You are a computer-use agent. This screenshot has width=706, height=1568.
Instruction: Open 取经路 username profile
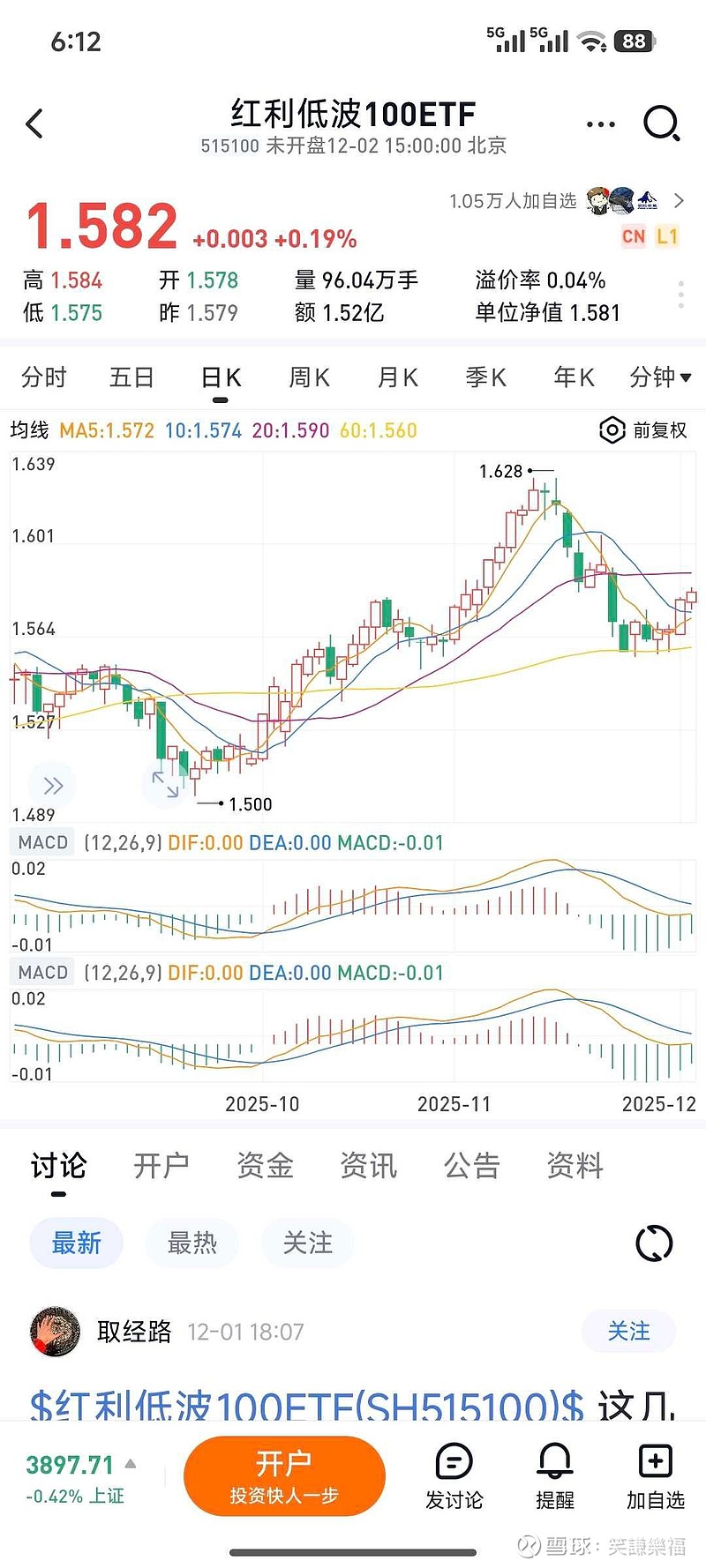click(x=134, y=1332)
